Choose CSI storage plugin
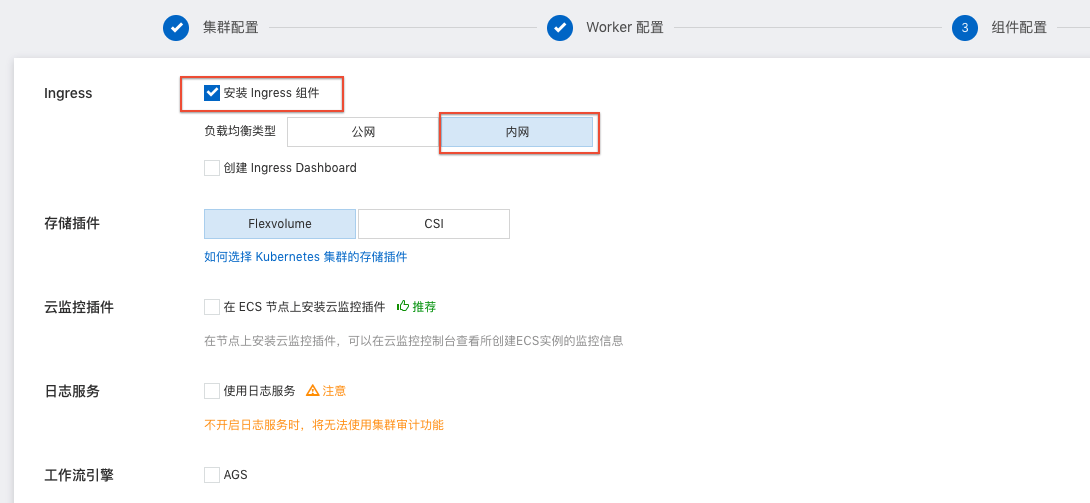 pyautogui.click(x=434, y=224)
